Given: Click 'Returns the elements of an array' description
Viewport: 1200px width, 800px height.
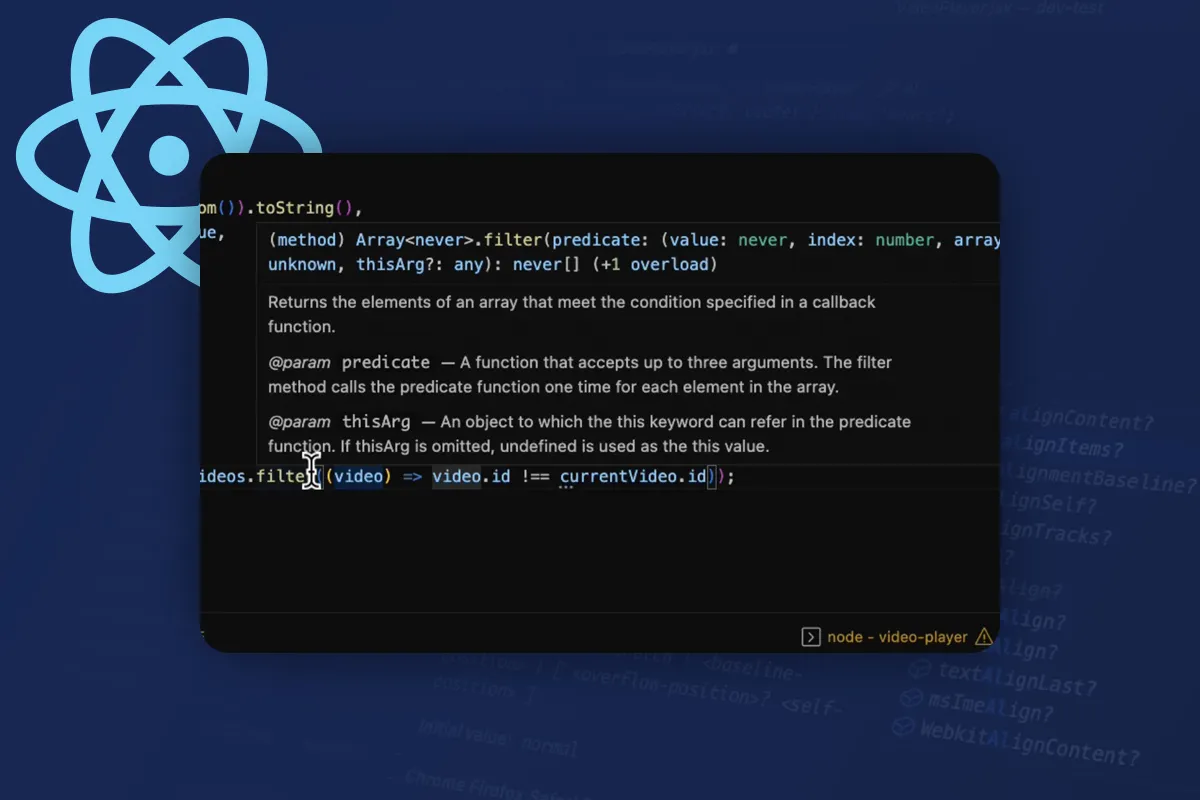Looking at the screenshot, I should 572,314.
